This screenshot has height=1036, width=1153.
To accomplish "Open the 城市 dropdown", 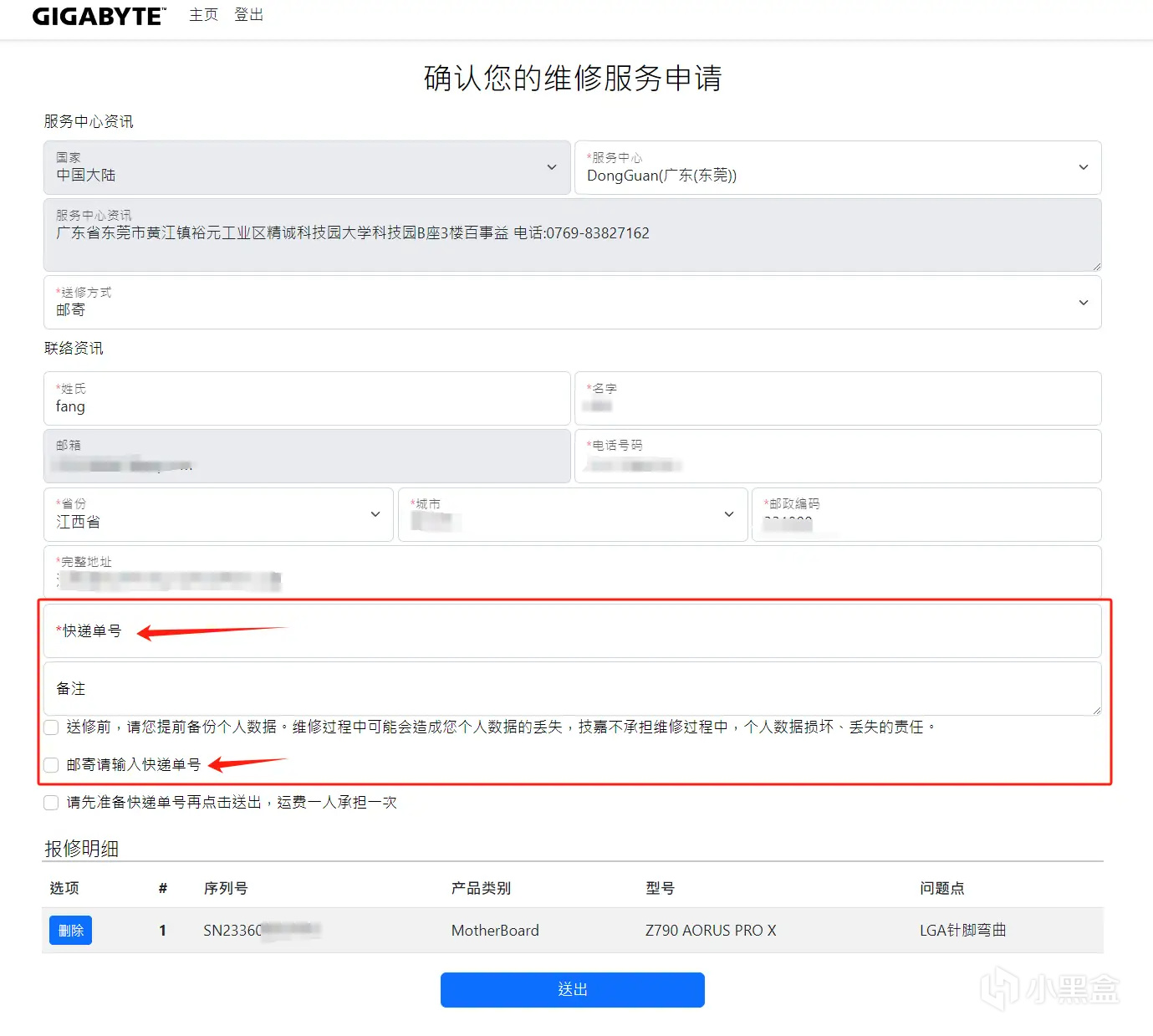I will pos(573,514).
